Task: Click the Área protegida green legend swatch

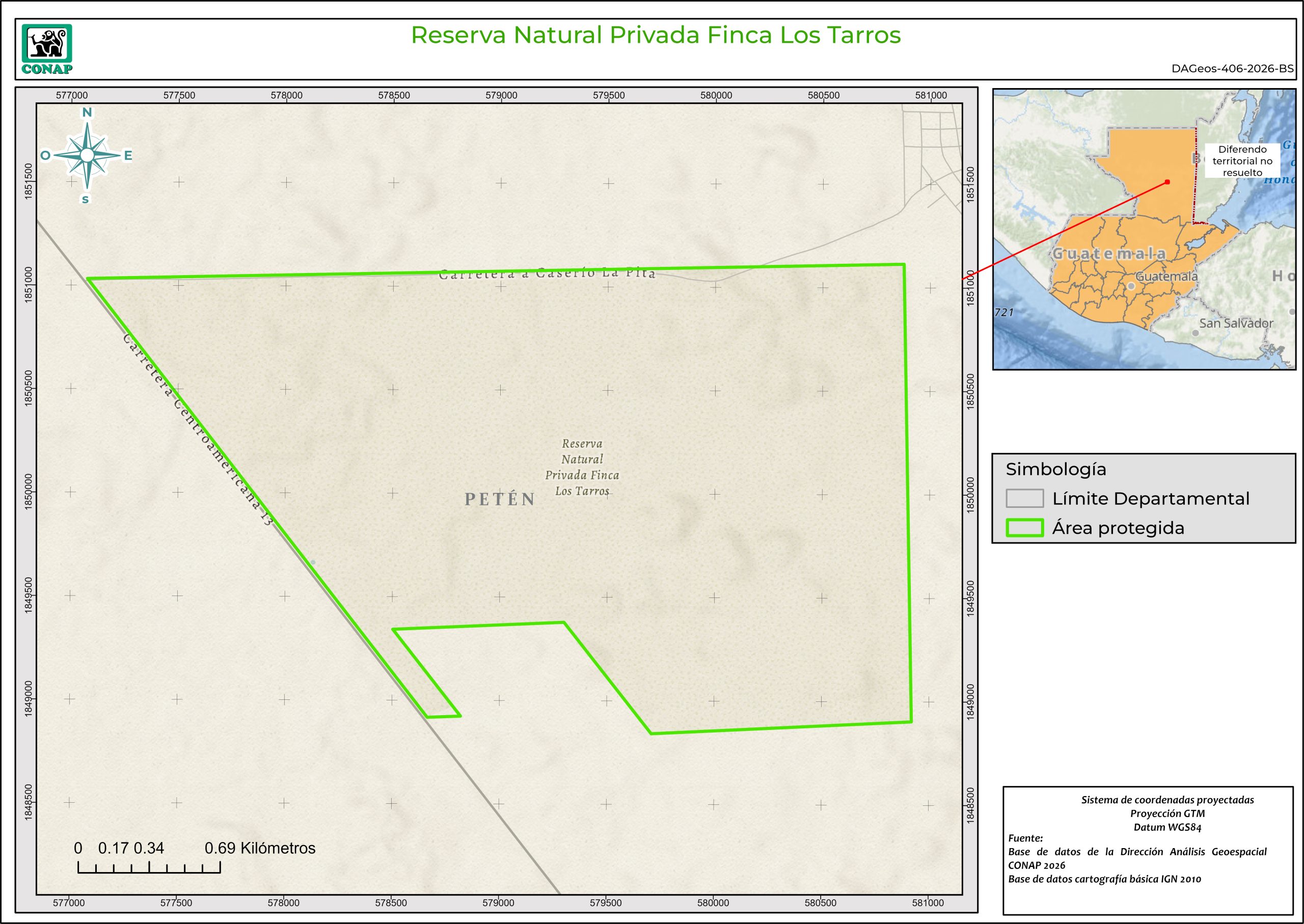Action: 1024,528
